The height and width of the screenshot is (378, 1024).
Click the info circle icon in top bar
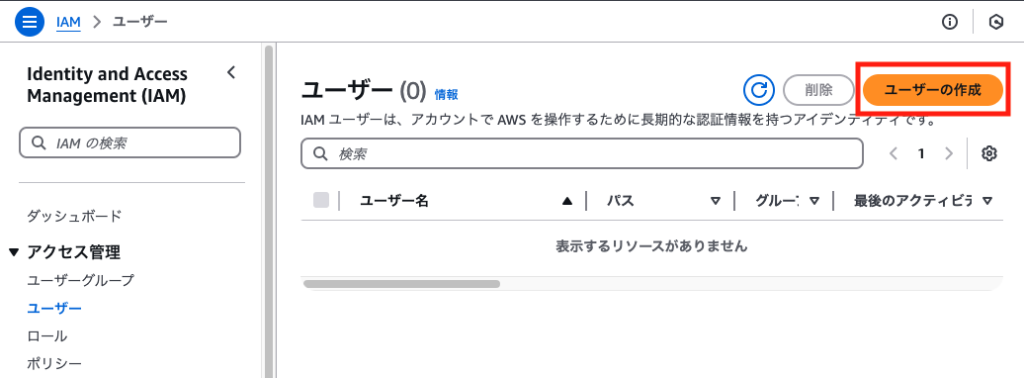(x=950, y=22)
